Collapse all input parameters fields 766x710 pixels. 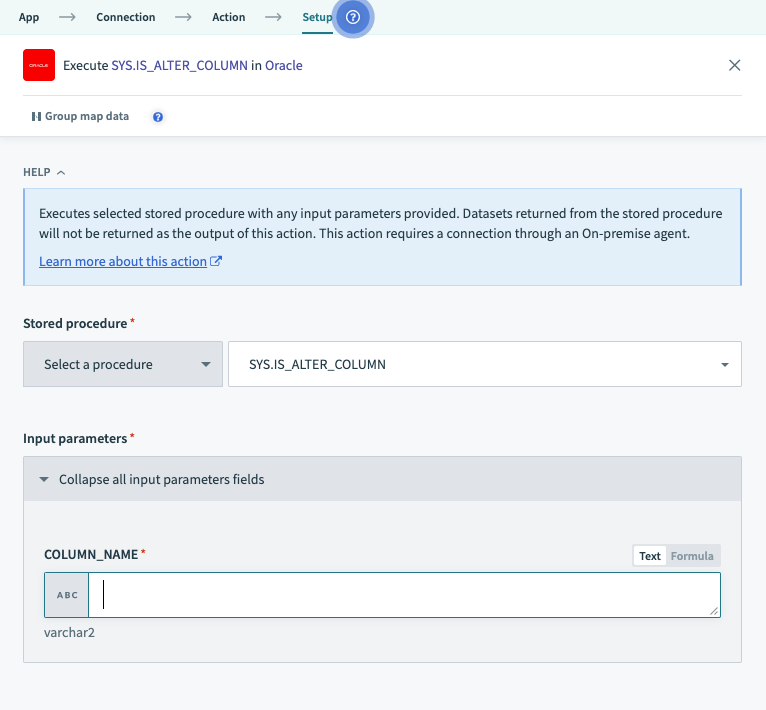[382, 479]
